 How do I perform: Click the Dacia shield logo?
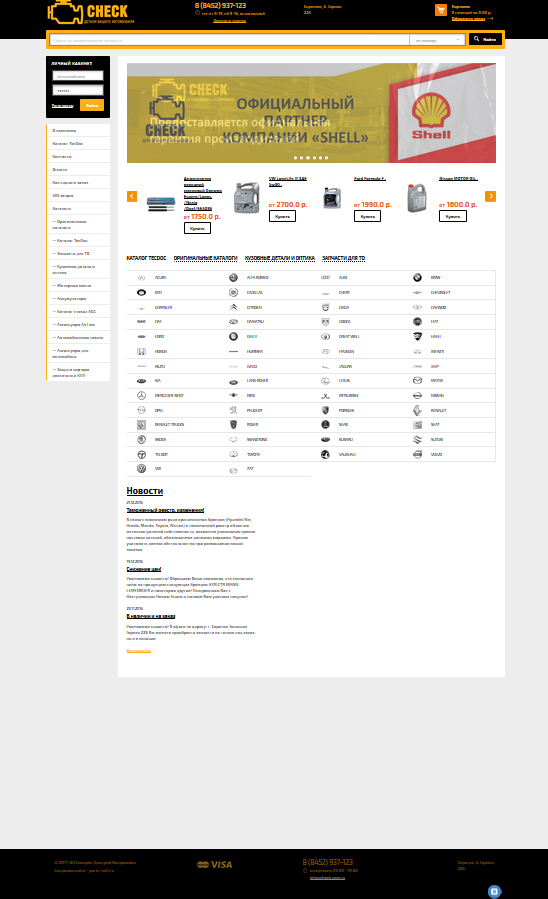[x=326, y=307]
